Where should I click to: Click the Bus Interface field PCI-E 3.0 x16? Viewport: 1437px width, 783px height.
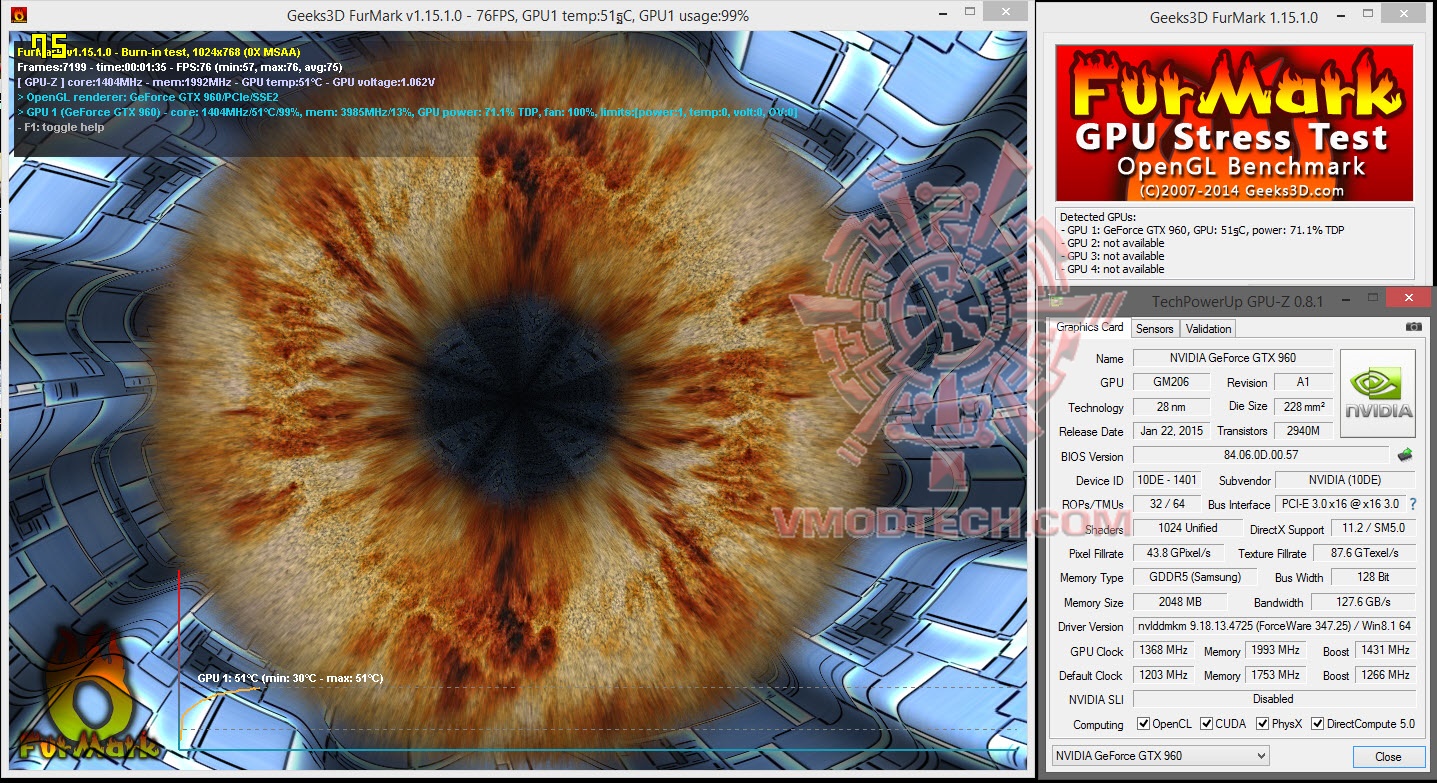click(x=1340, y=504)
